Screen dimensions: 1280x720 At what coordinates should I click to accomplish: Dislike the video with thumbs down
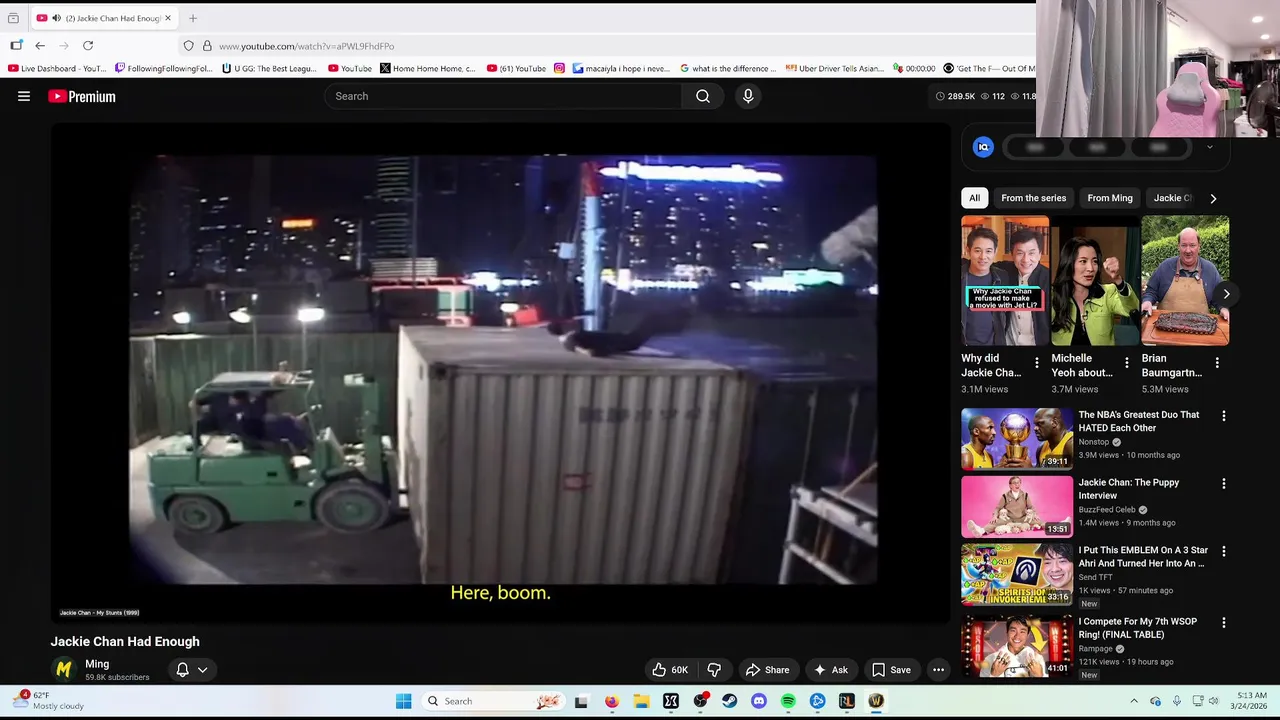[714, 670]
